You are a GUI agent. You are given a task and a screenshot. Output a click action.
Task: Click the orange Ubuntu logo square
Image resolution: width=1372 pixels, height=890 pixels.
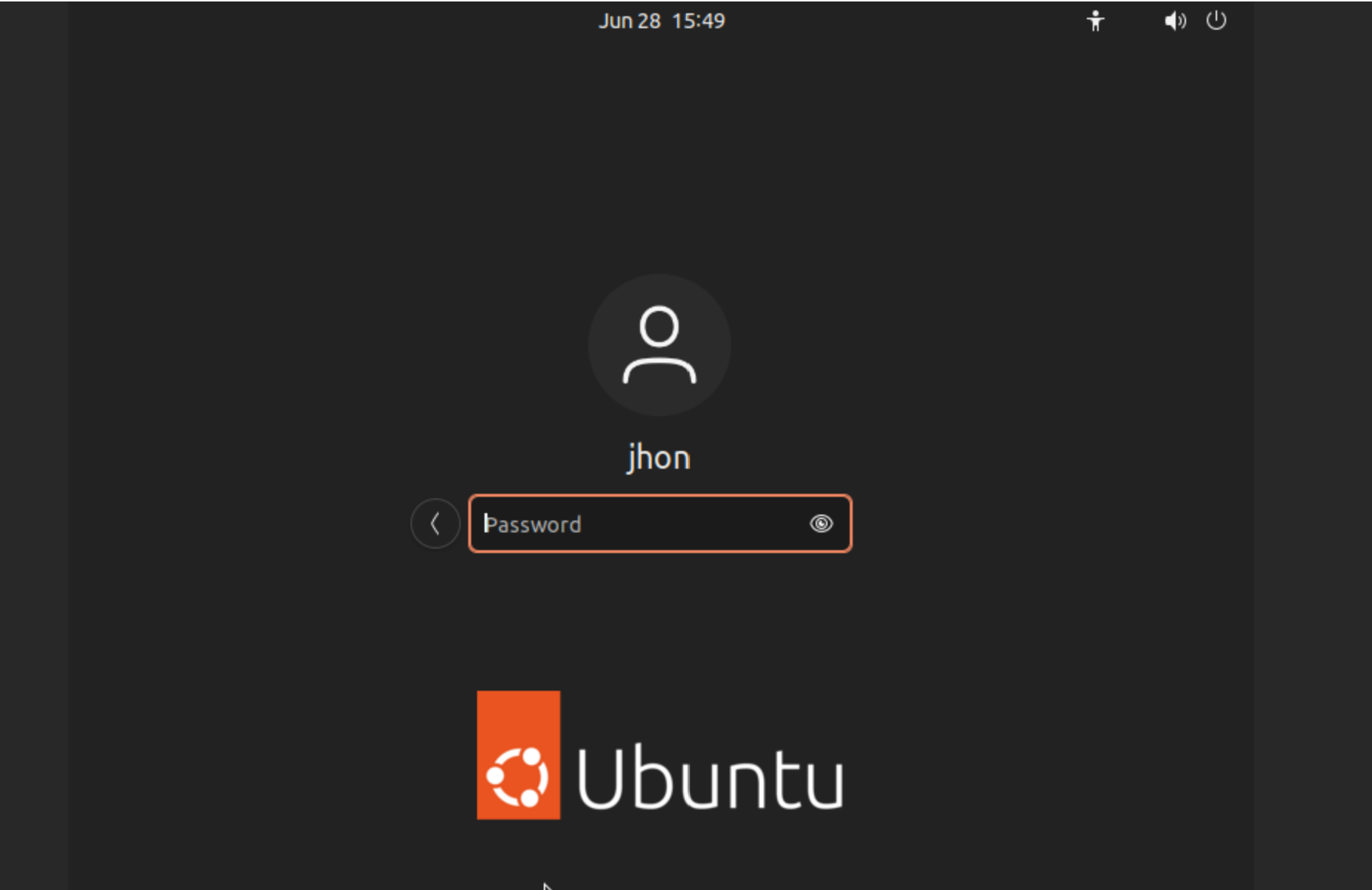tap(519, 755)
